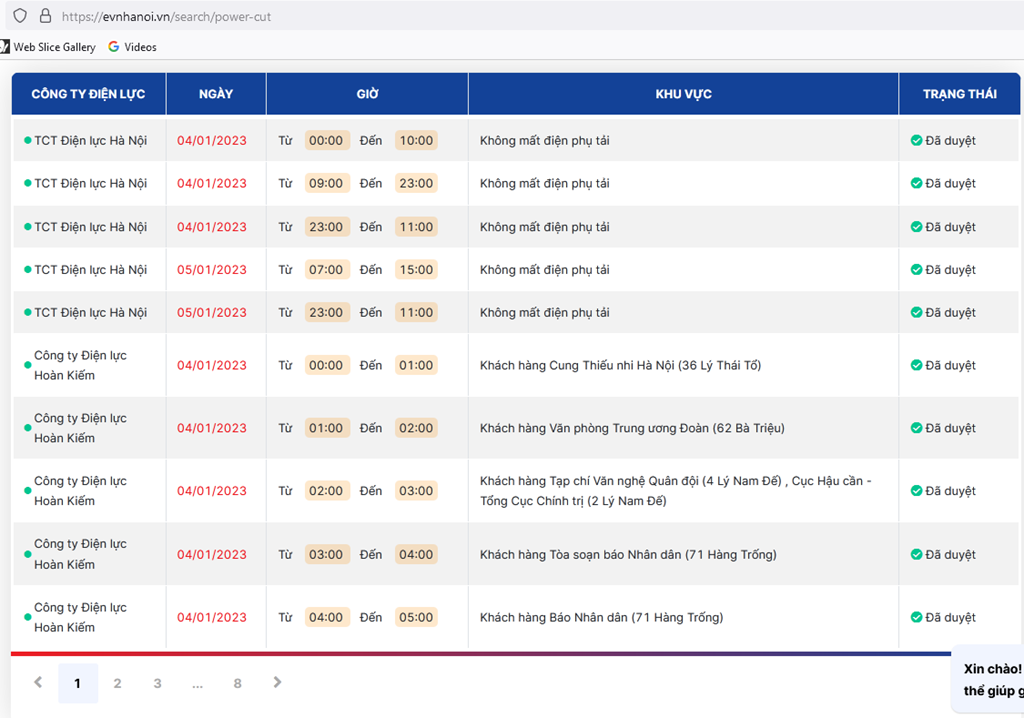
Task: Click approved check icon for 00:00–10:00 row
Action: pyautogui.click(x=916, y=140)
